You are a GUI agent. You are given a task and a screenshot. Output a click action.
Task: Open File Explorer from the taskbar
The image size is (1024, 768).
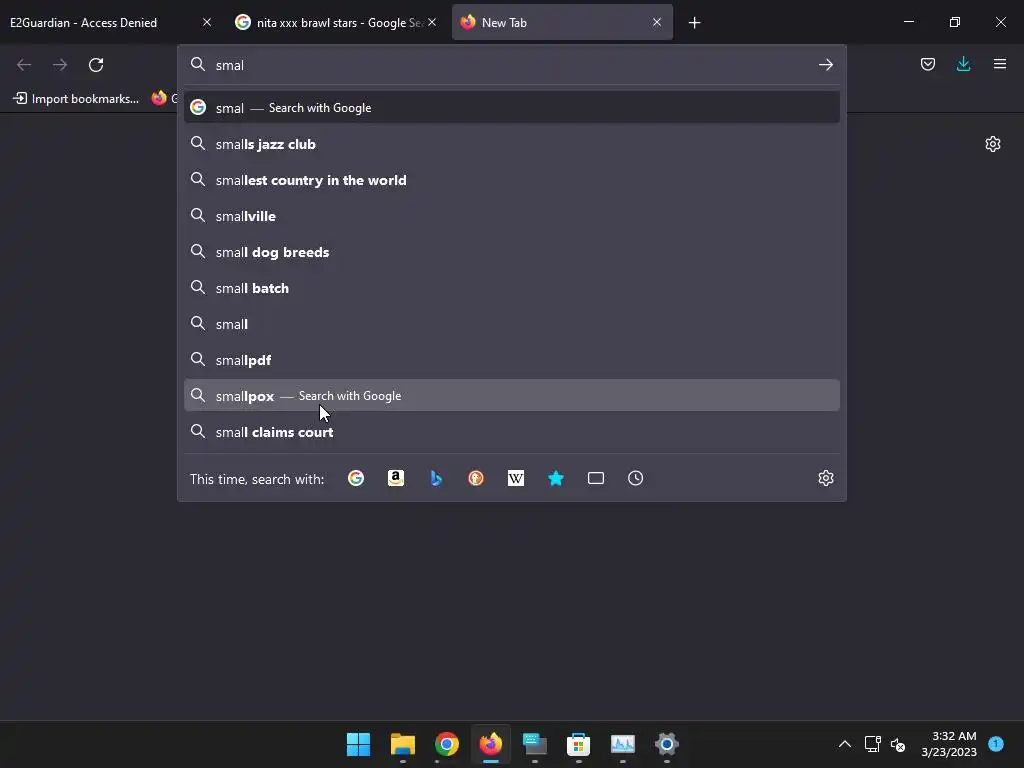click(402, 744)
